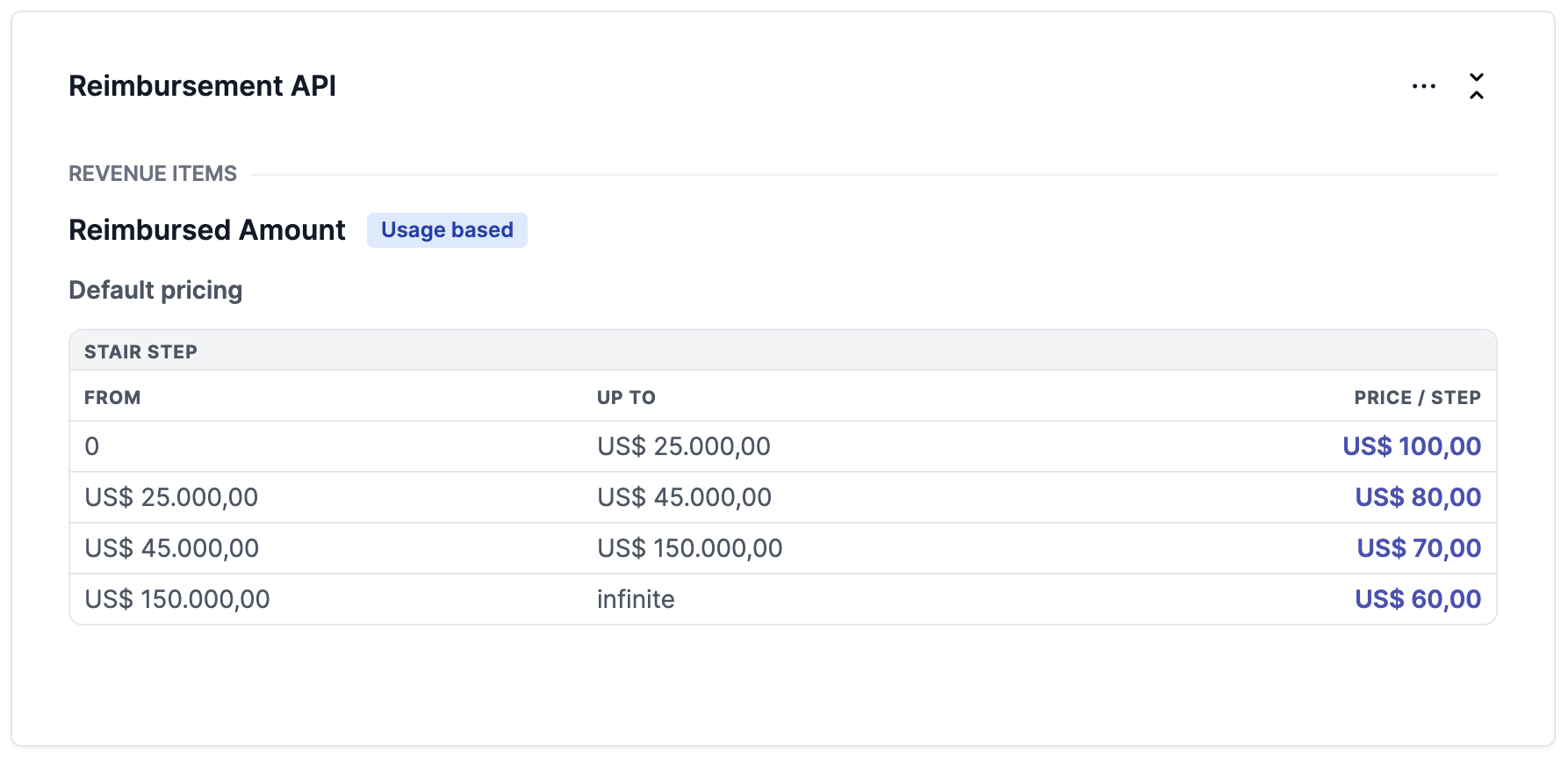Click the US$ 60,00 price link
The width and height of the screenshot is (1568, 759).
tap(1417, 599)
